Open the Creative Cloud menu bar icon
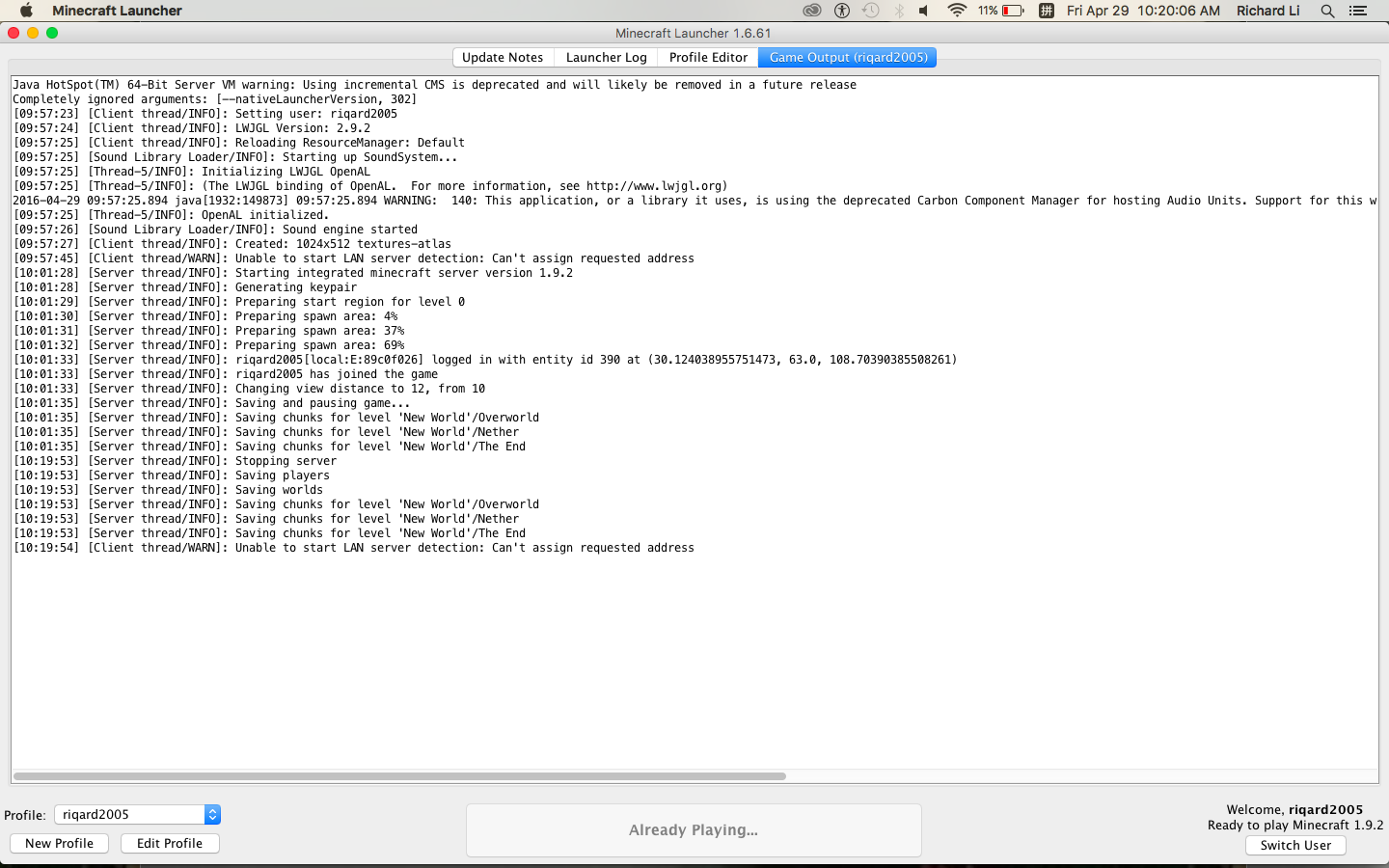The image size is (1389, 868). [x=812, y=11]
